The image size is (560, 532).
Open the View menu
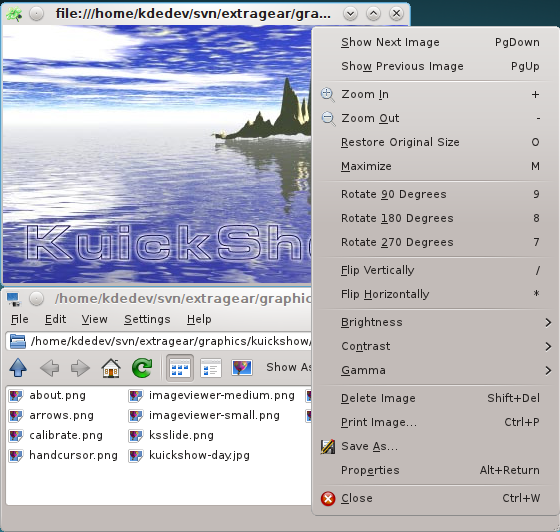coord(94,319)
